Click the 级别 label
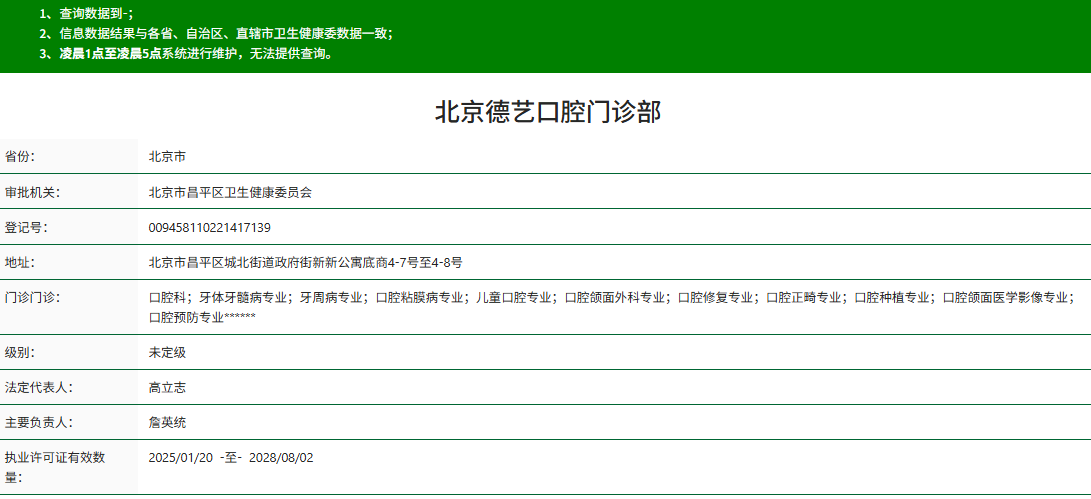 coord(20,353)
